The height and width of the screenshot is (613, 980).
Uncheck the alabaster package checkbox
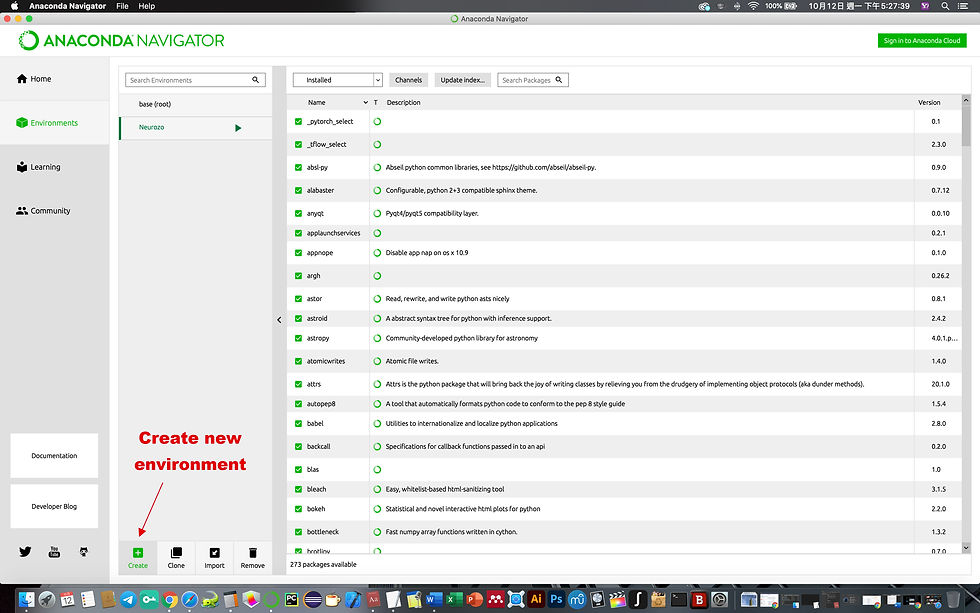pyautogui.click(x=298, y=190)
